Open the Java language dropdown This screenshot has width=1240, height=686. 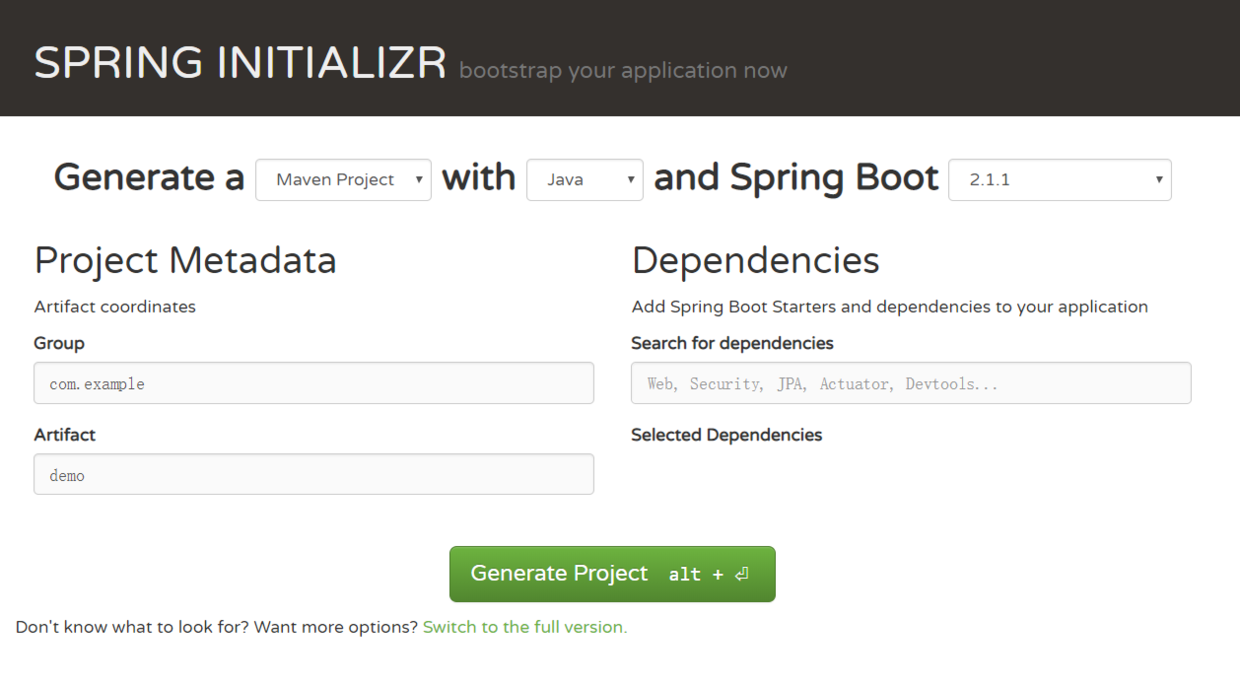point(585,180)
